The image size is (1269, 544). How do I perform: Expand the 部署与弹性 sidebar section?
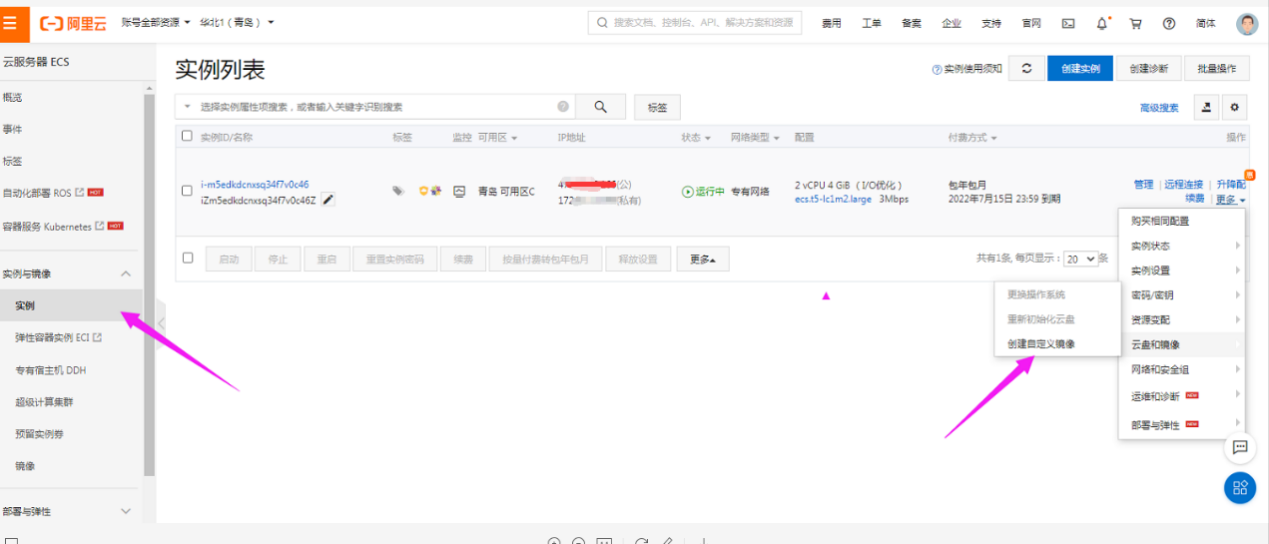126,511
